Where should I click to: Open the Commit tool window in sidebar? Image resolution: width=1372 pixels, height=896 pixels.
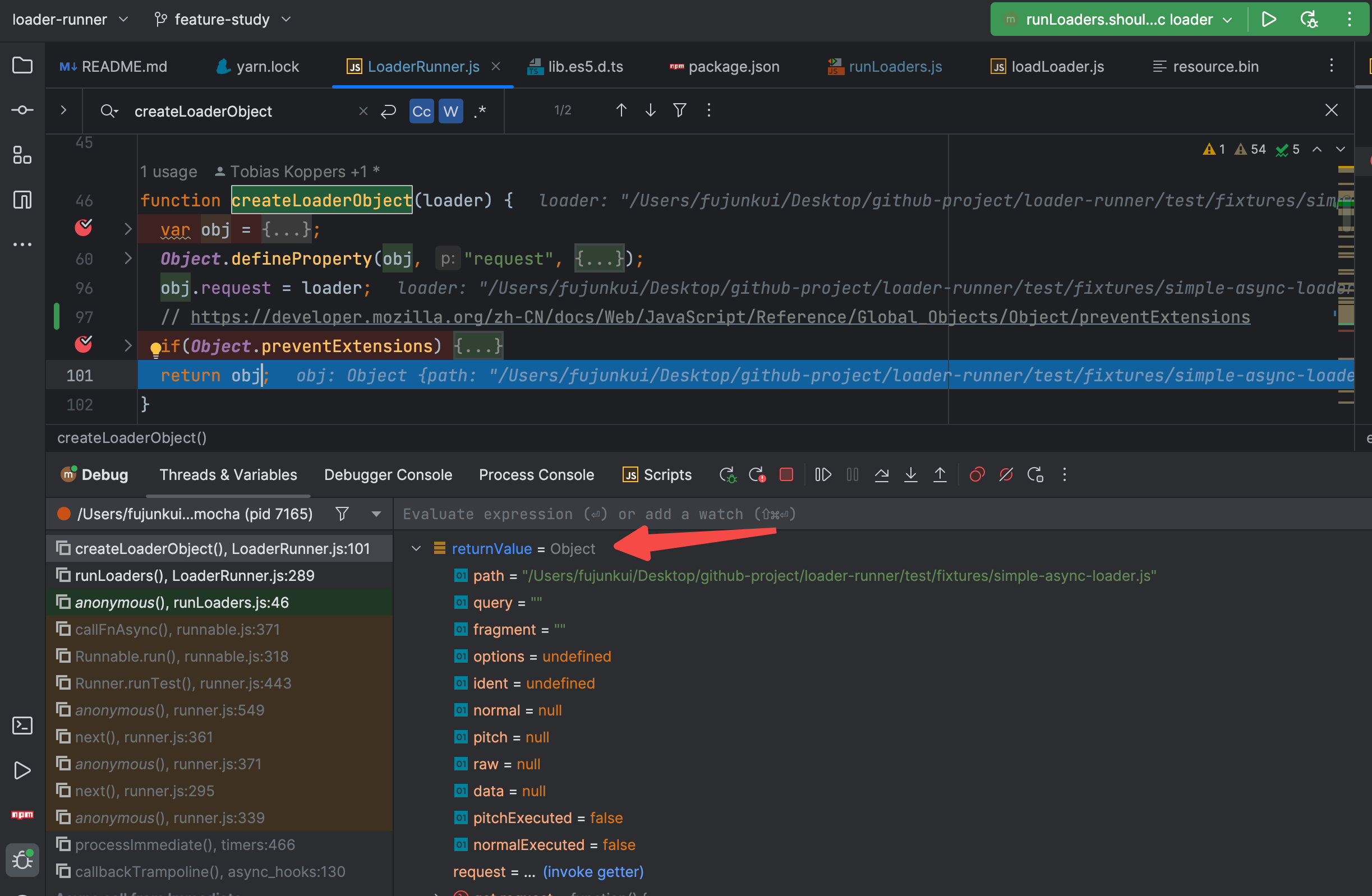point(22,110)
